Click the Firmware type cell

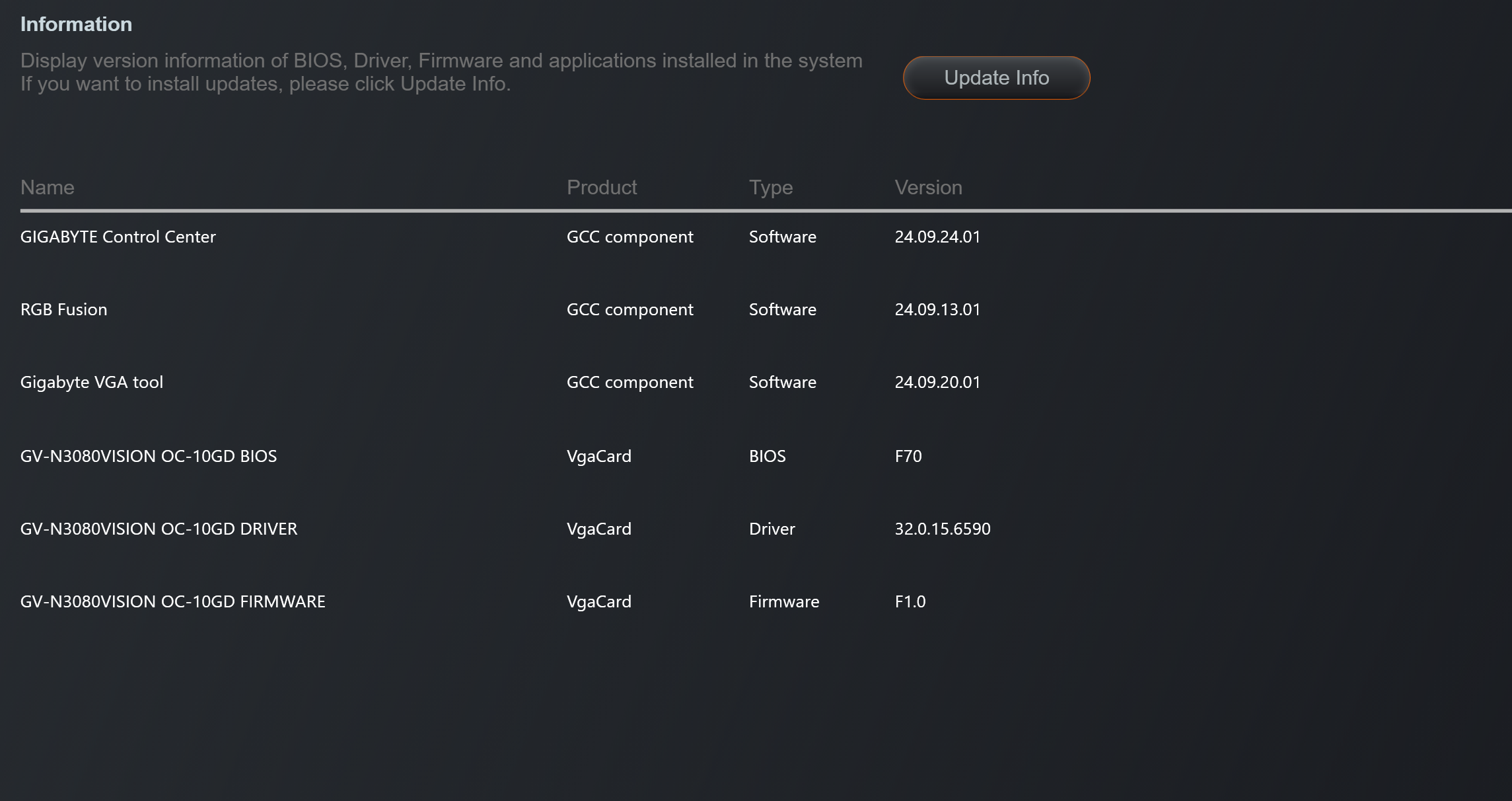784,601
